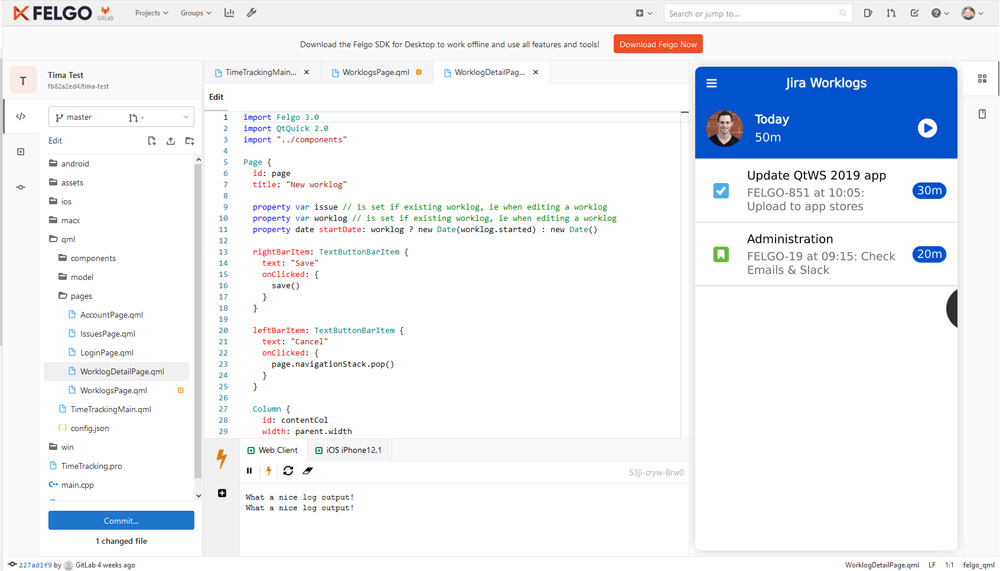Click the file tree vertical scrollbar
The image size is (1000, 571).
coord(198,319)
